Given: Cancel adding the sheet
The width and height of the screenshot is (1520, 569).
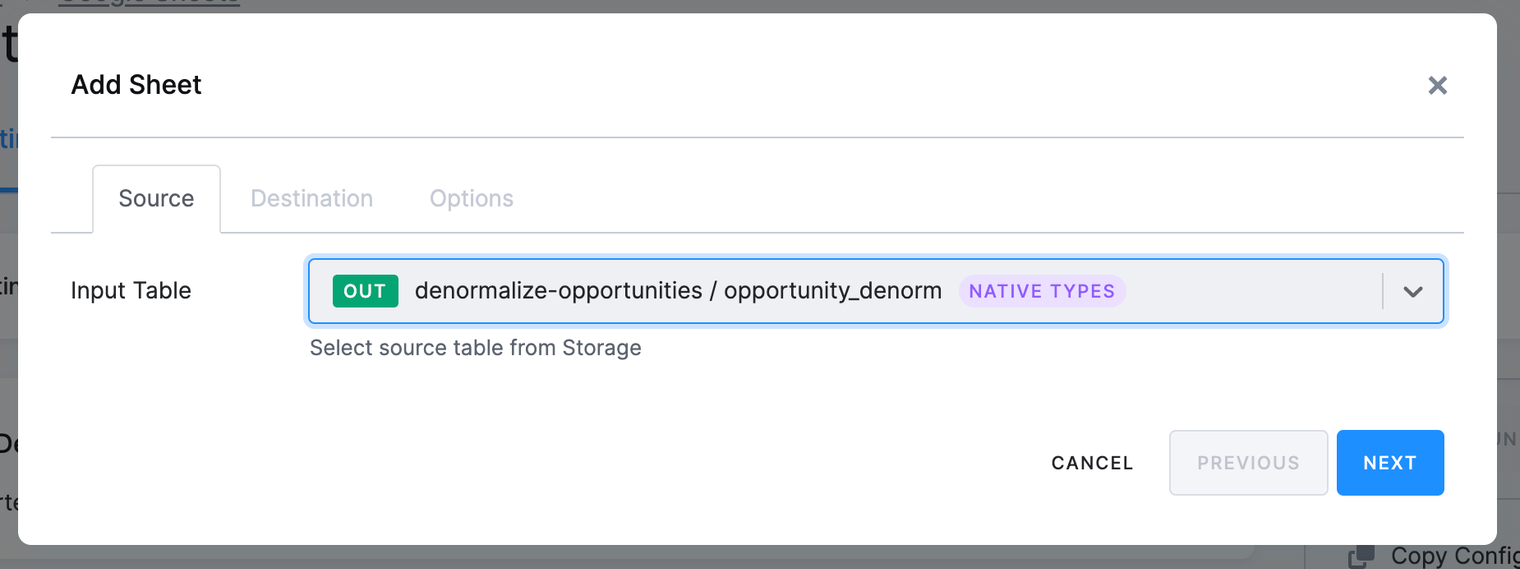Looking at the screenshot, I should [x=1092, y=463].
